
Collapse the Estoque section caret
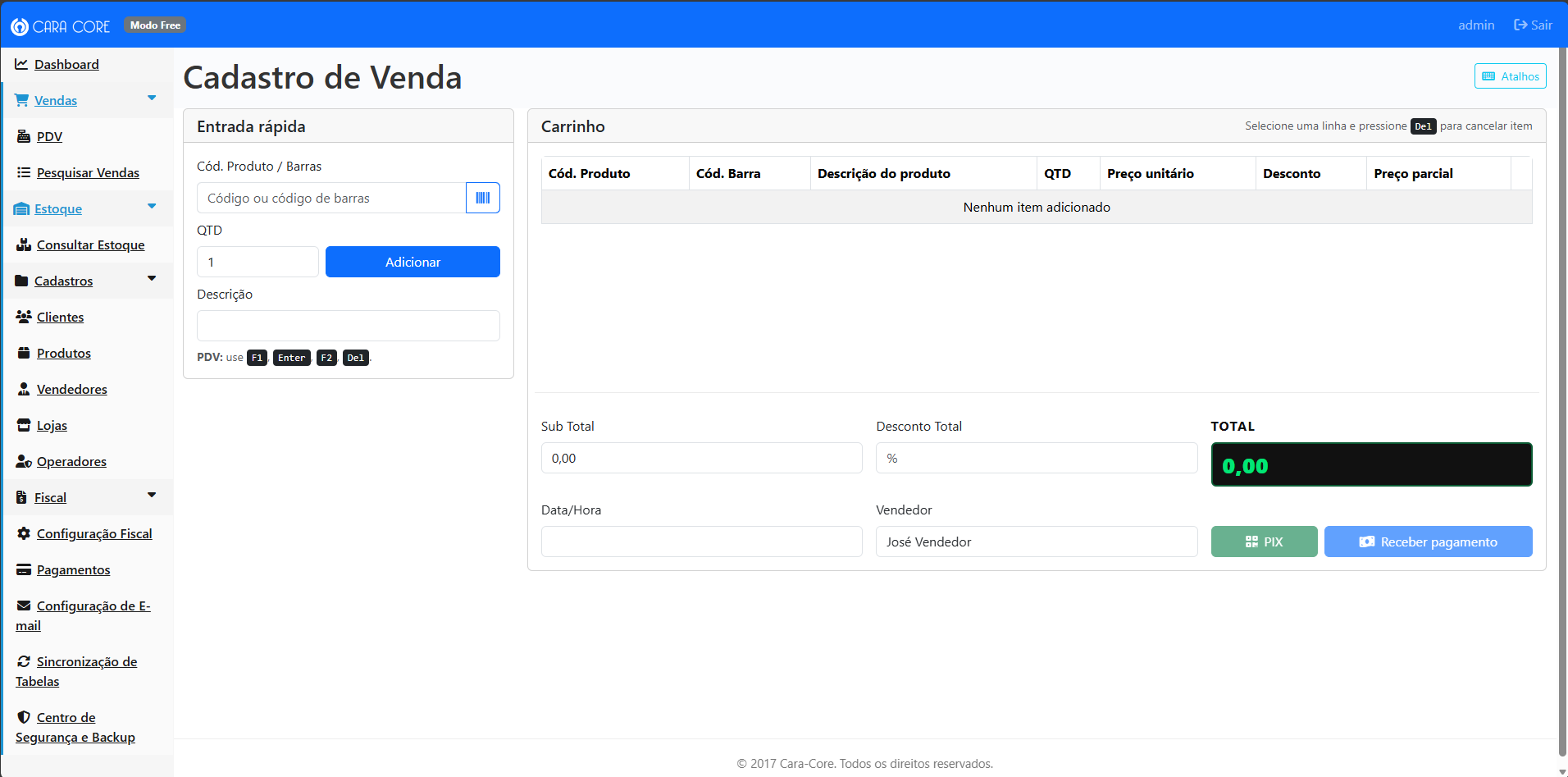tap(152, 207)
